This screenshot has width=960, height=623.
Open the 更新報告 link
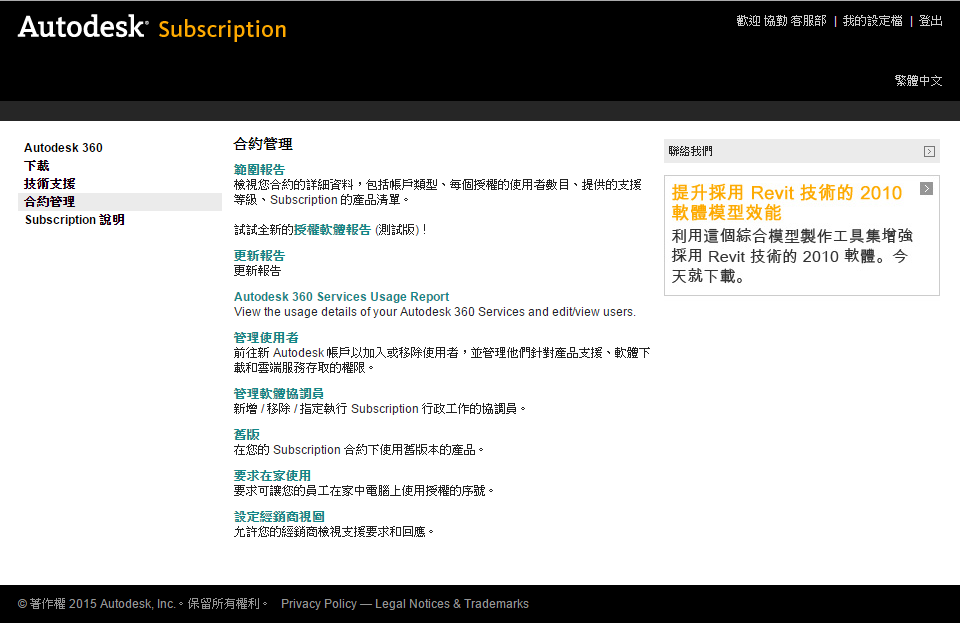(x=260, y=256)
